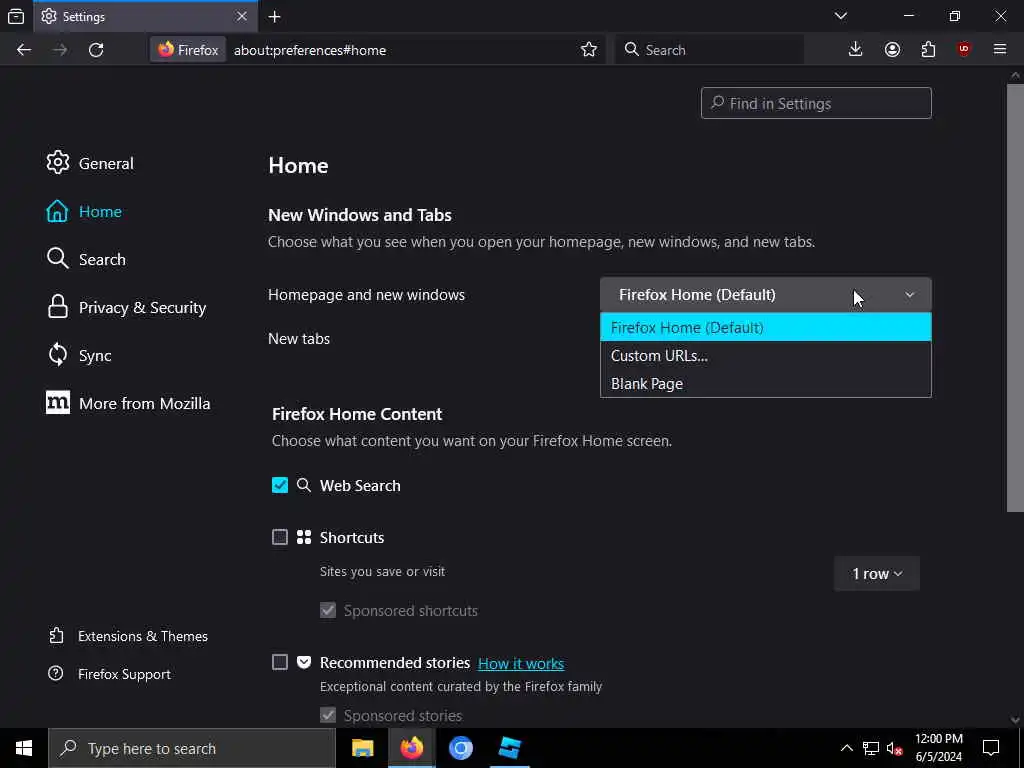This screenshot has width=1024, height=768.
Task: Open the list all tabs arrow
Action: (x=841, y=16)
